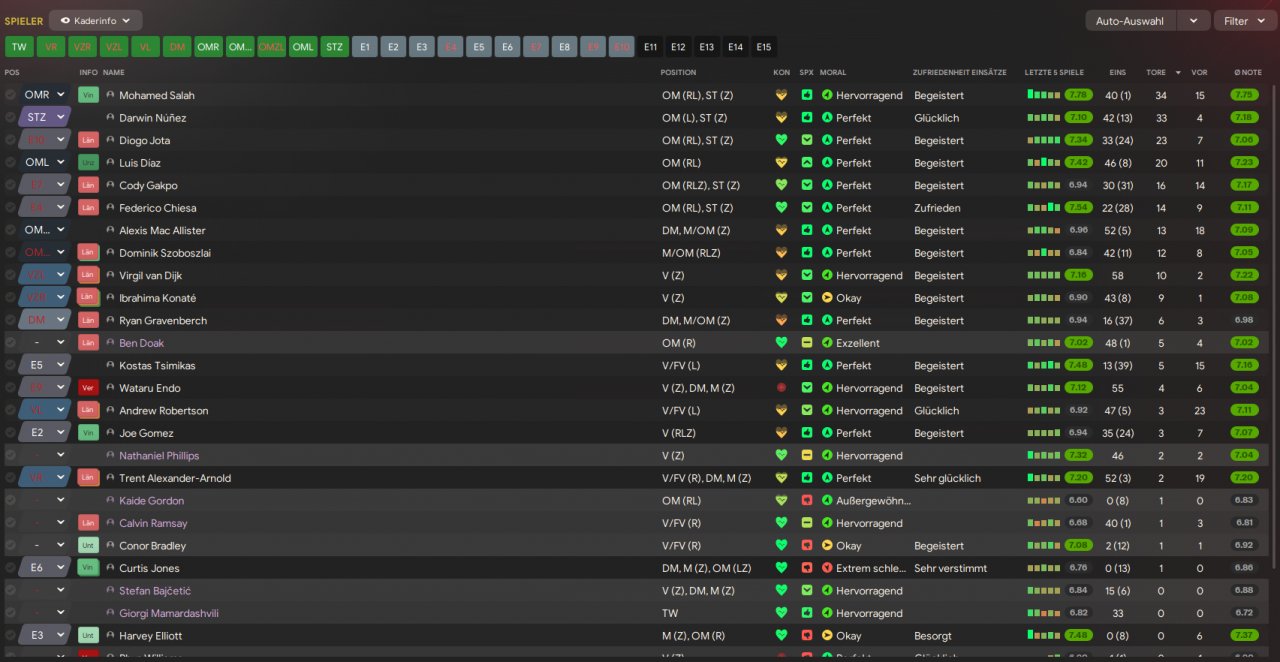Open the STZ position dropdown for Darwin Núñez
The width and height of the screenshot is (1280, 662).
point(45,118)
